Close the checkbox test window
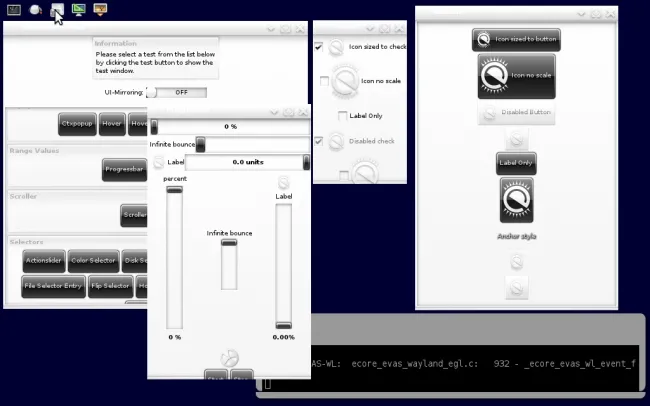This screenshot has height=406, width=650. (x=399, y=29)
